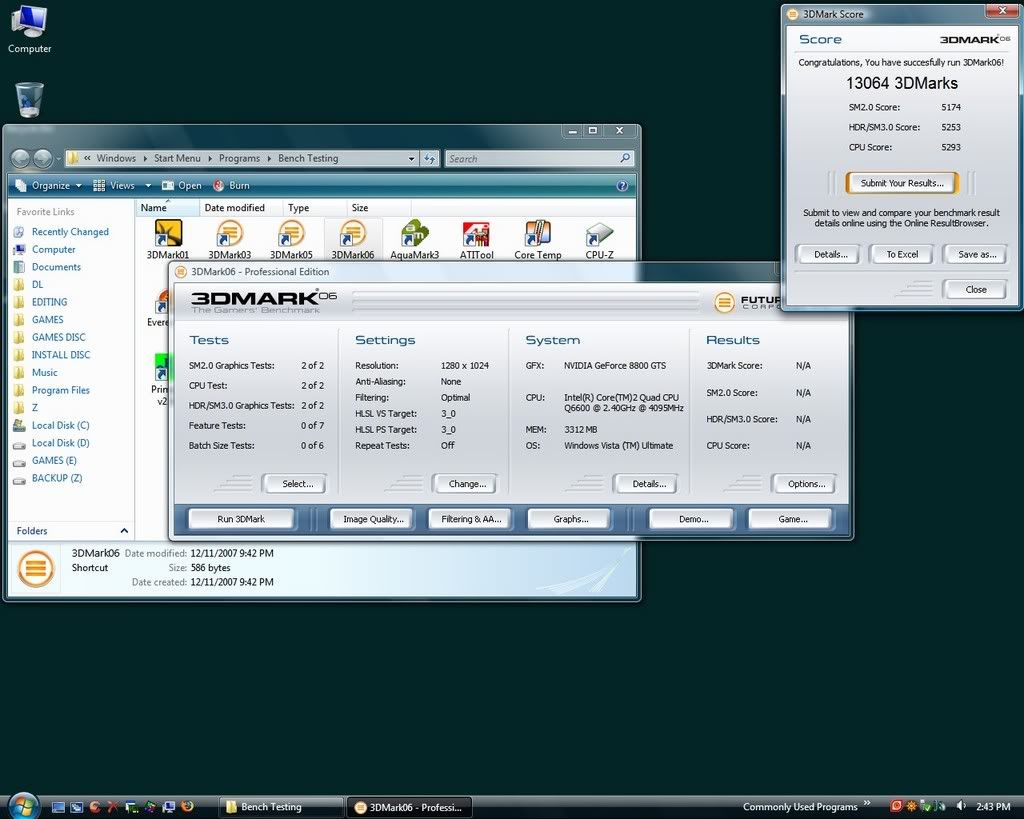Refresh the Explorer address bar location

[429, 158]
